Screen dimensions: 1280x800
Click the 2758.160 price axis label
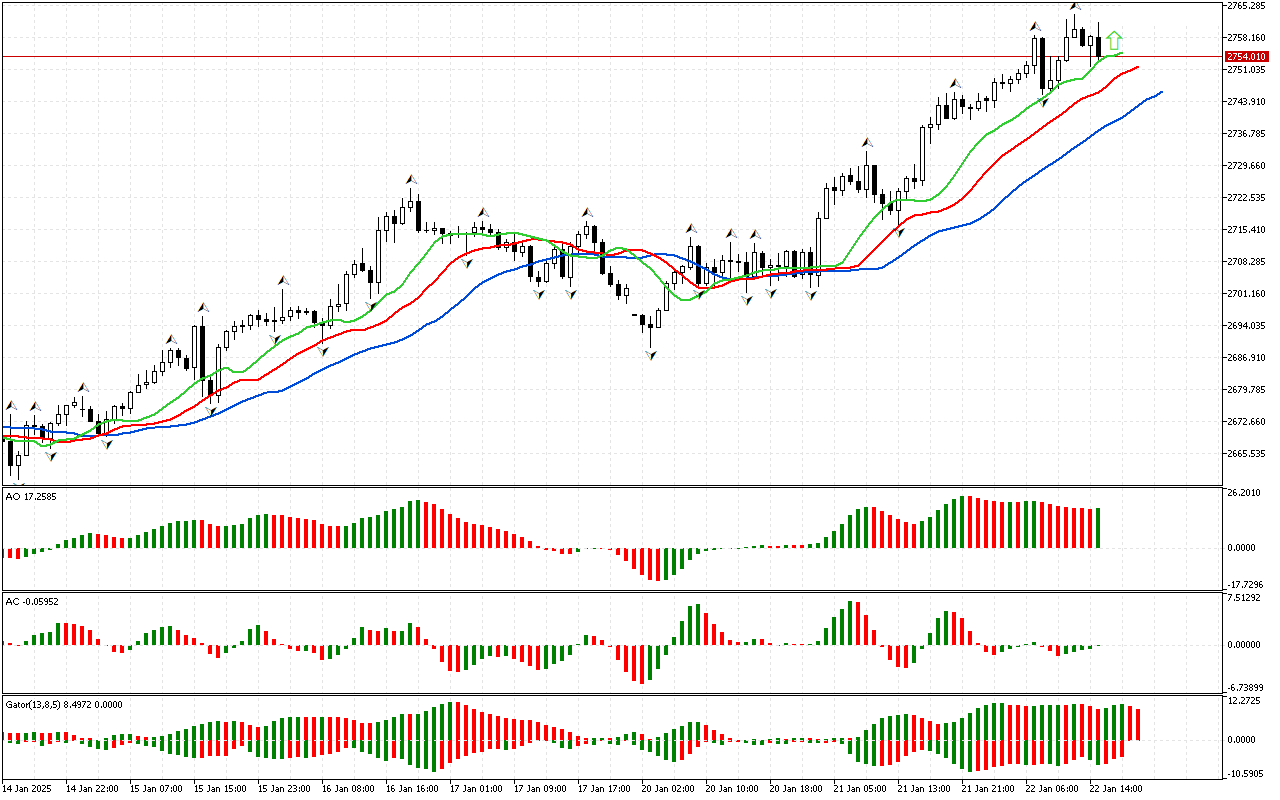tap(1246, 38)
